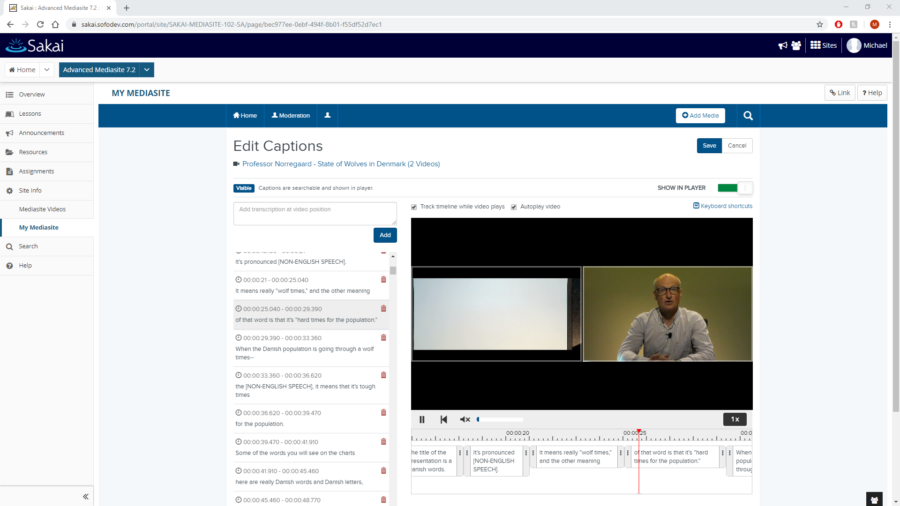Open Resources in sidebar
The width and height of the screenshot is (900, 506).
click(x=47, y=152)
